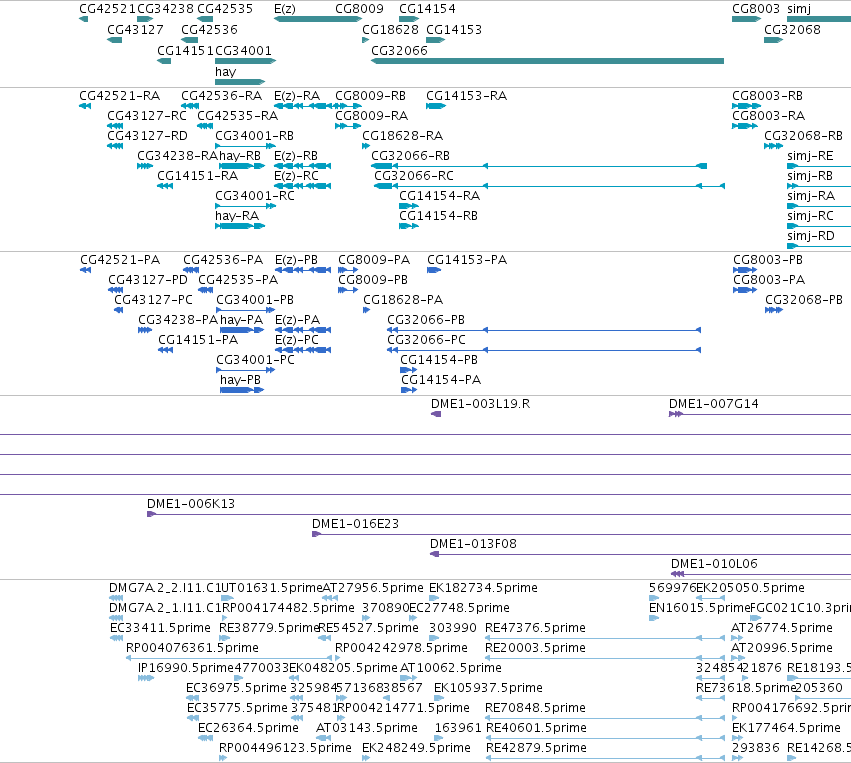
Task: Click the simj-RE transcript label
Action: 810,156
